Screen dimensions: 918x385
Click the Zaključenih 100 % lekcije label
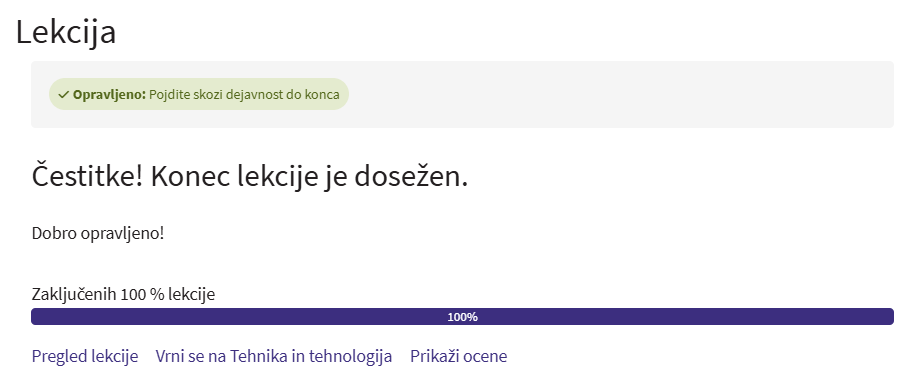(123, 294)
